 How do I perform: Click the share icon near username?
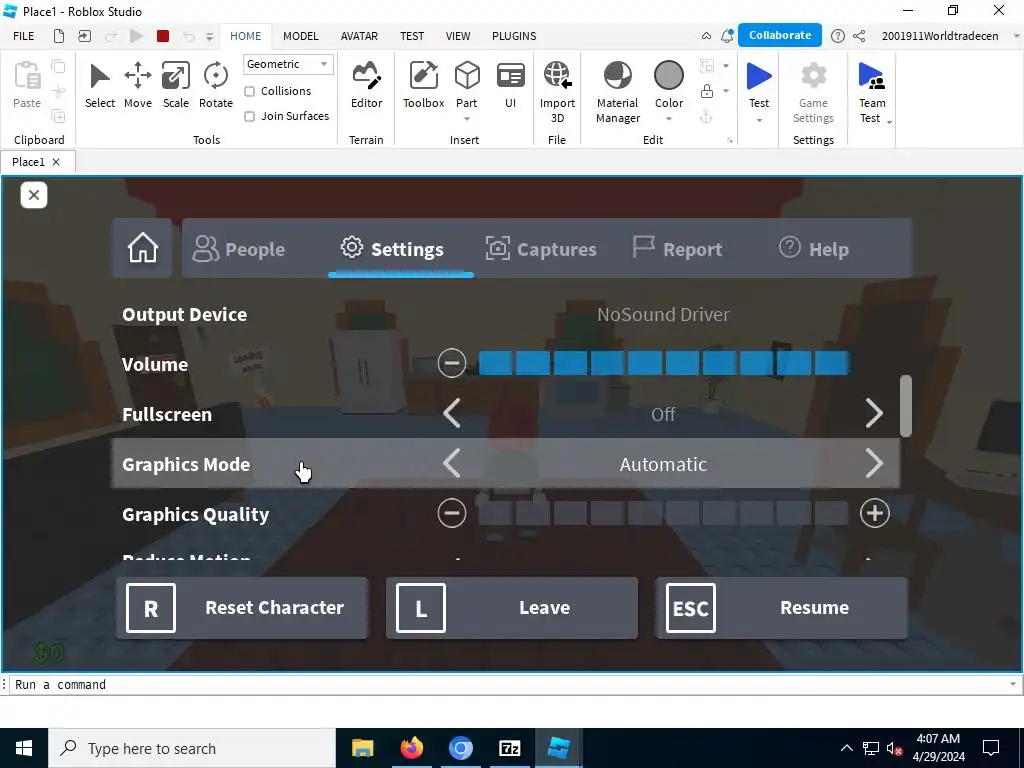click(x=859, y=36)
